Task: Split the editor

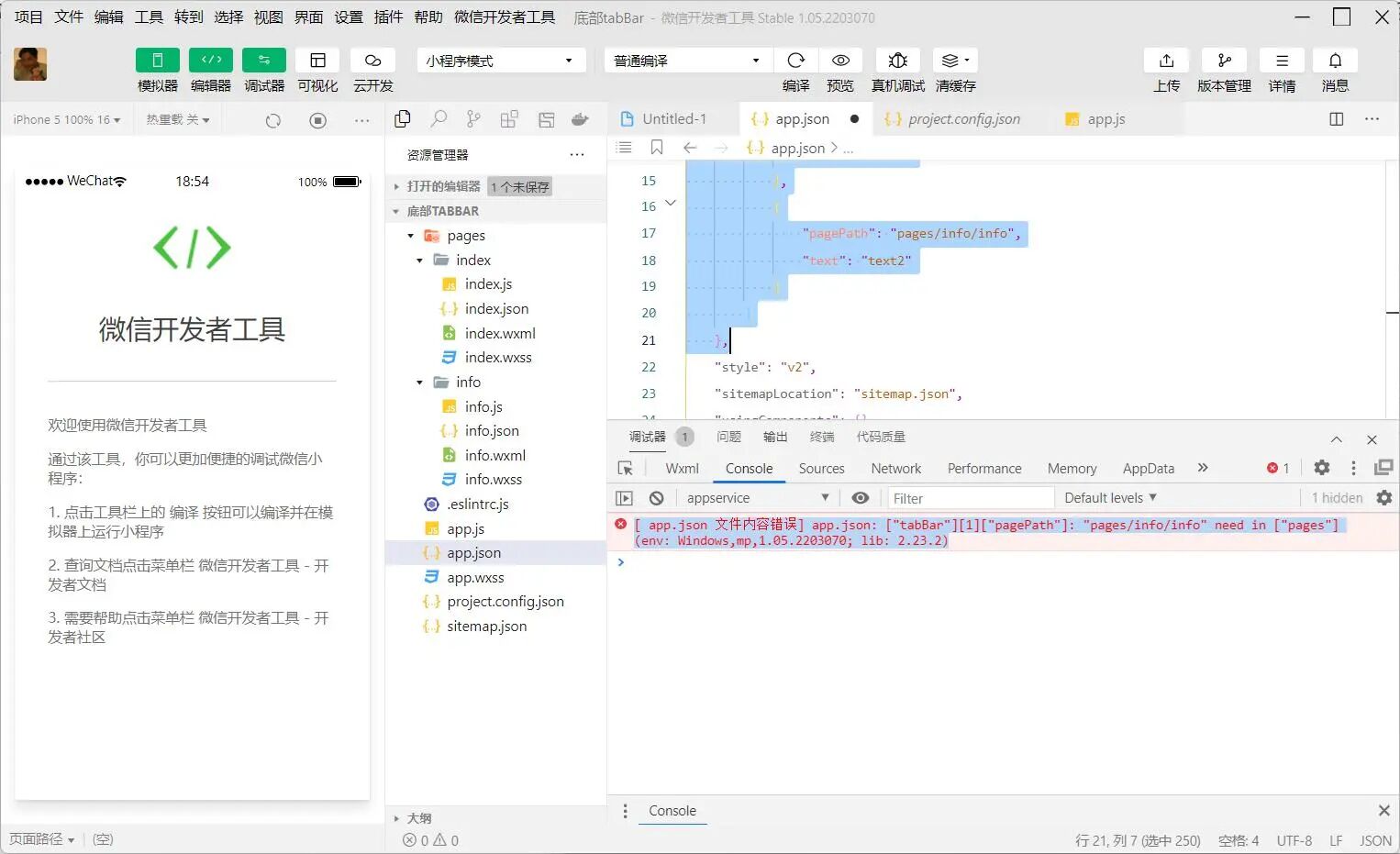Action: coord(1337,119)
